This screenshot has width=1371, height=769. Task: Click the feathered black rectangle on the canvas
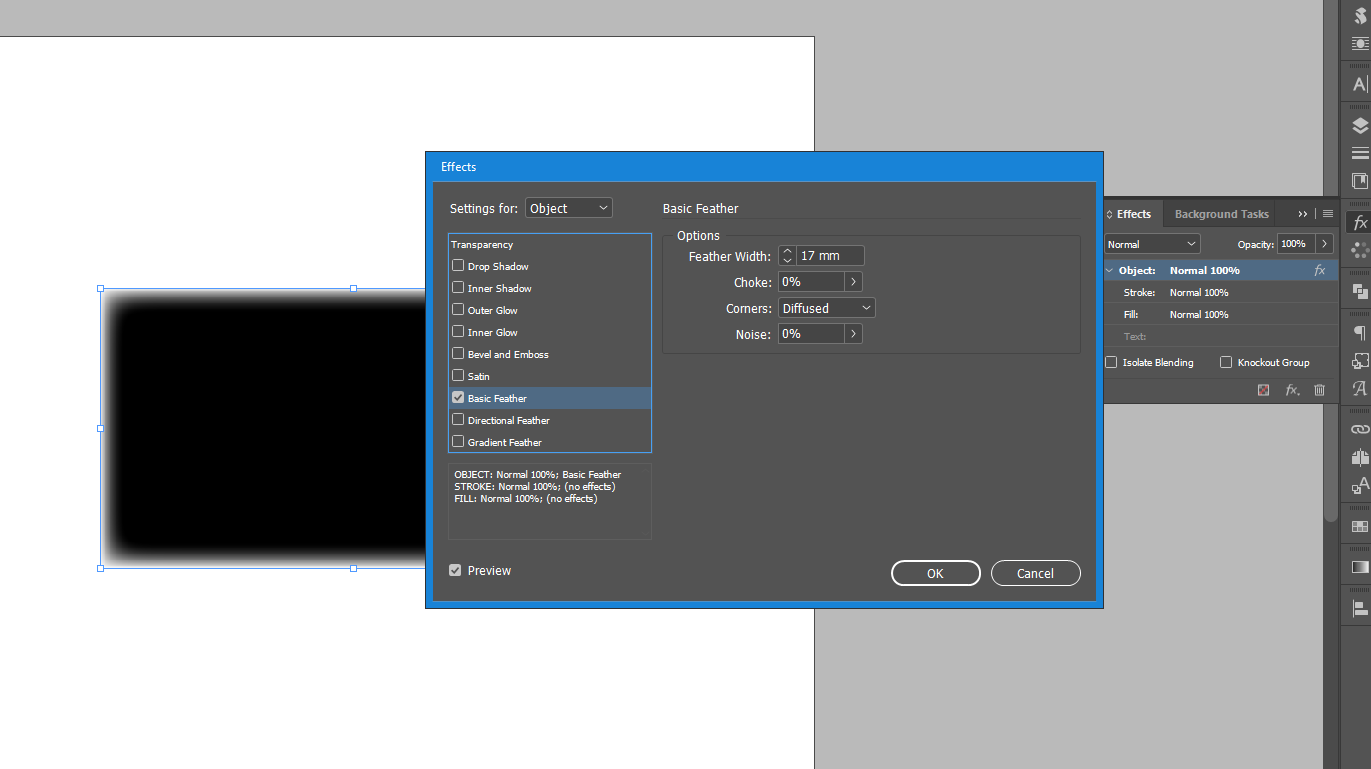[x=265, y=428]
